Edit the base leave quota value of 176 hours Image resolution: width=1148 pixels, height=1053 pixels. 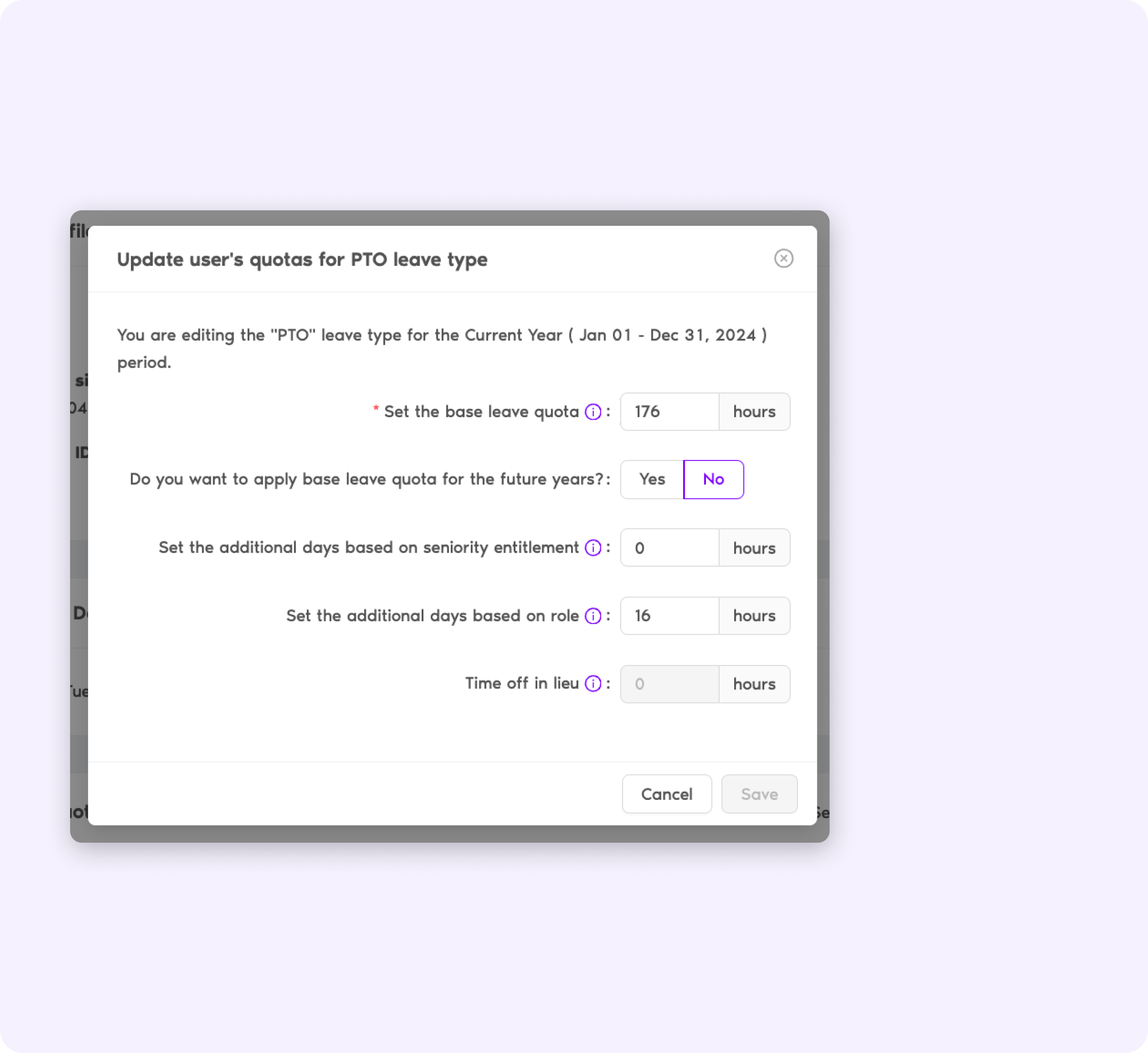[x=669, y=411]
